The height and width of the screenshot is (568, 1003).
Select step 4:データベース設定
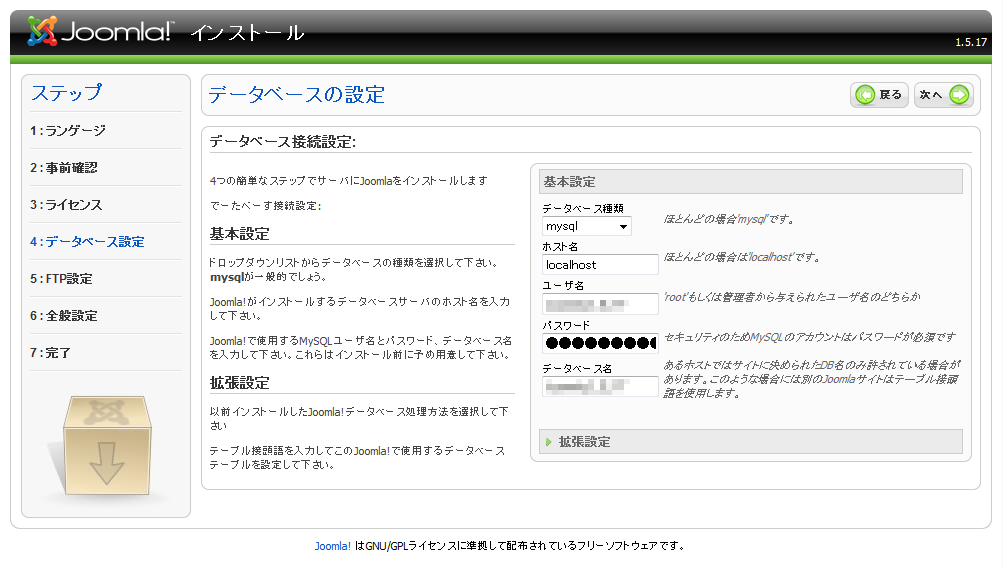click(x=87, y=242)
